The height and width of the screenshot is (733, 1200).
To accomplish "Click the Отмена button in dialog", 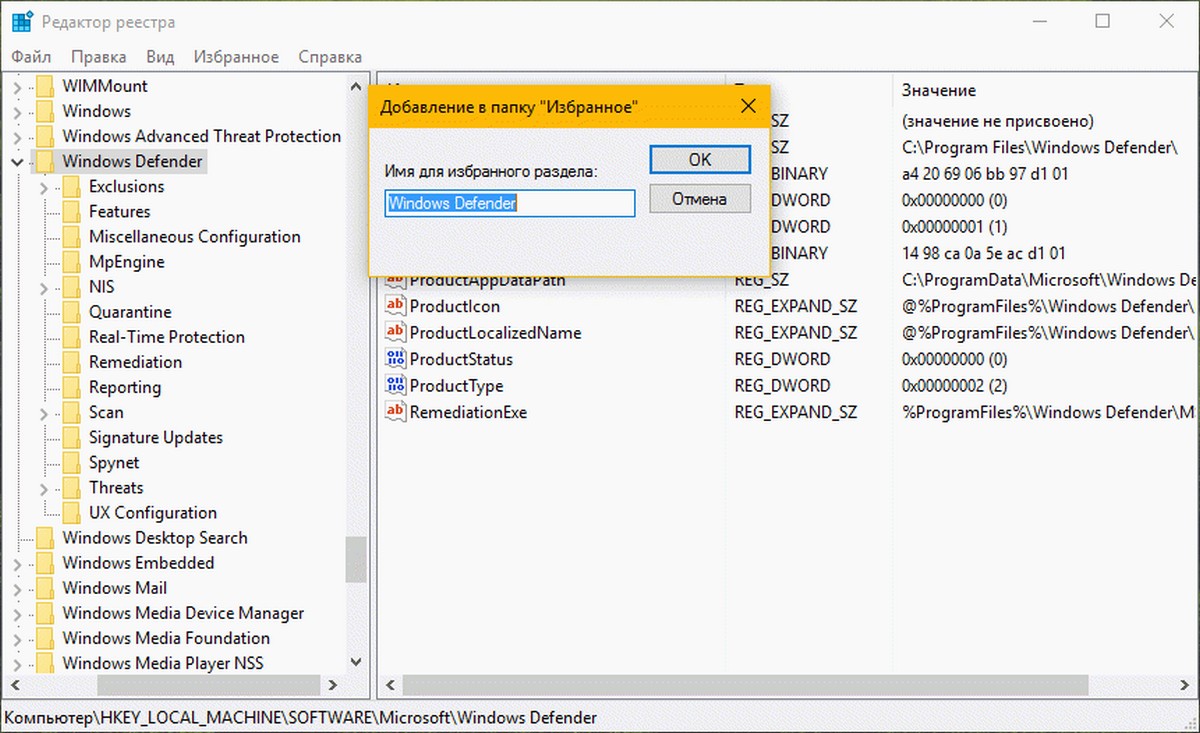I will 700,199.
